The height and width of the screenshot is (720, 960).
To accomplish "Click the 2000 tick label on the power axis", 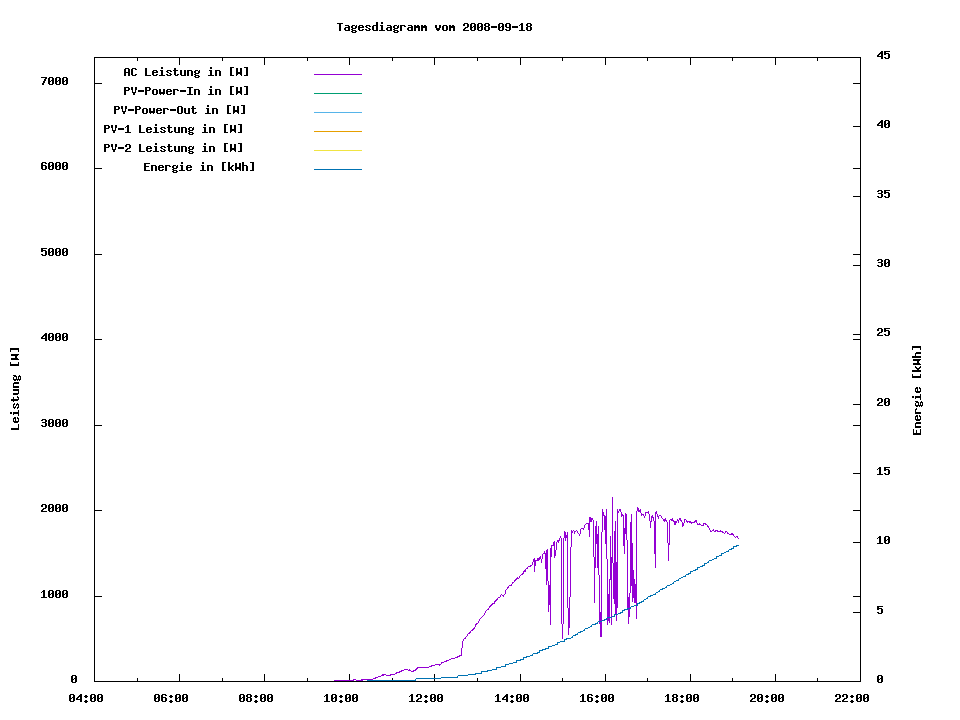I will [54, 510].
